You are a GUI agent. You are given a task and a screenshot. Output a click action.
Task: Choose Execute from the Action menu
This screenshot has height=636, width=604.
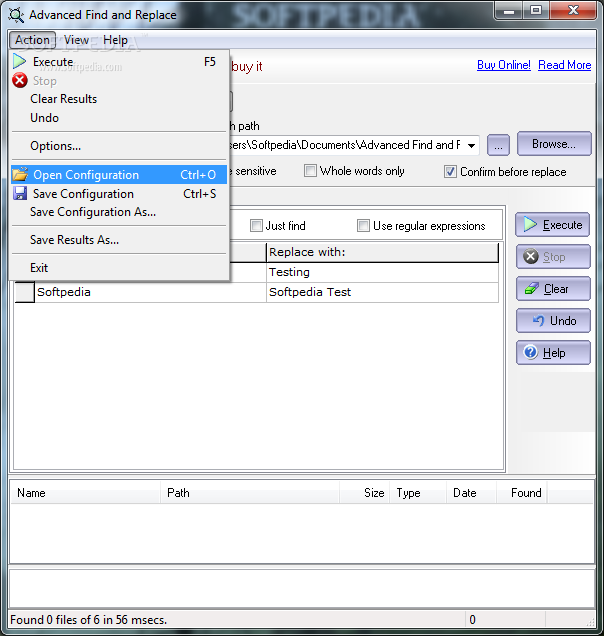(119, 62)
